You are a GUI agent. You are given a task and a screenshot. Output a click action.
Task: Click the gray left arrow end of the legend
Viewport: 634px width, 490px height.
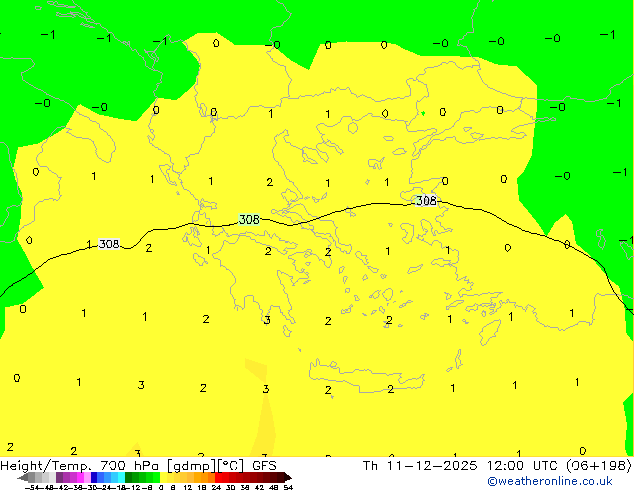[23, 477]
